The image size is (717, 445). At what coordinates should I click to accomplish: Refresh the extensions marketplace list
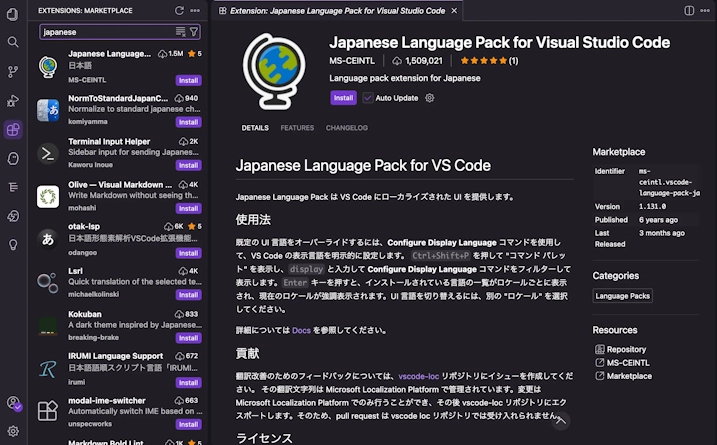pyautogui.click(x=179, y=11)
